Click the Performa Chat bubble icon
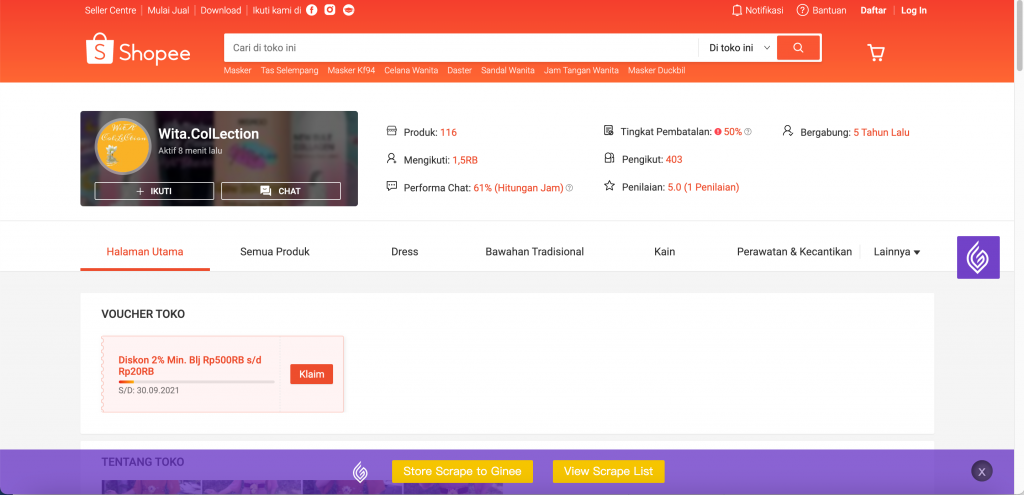 click(x=392, y=186)
